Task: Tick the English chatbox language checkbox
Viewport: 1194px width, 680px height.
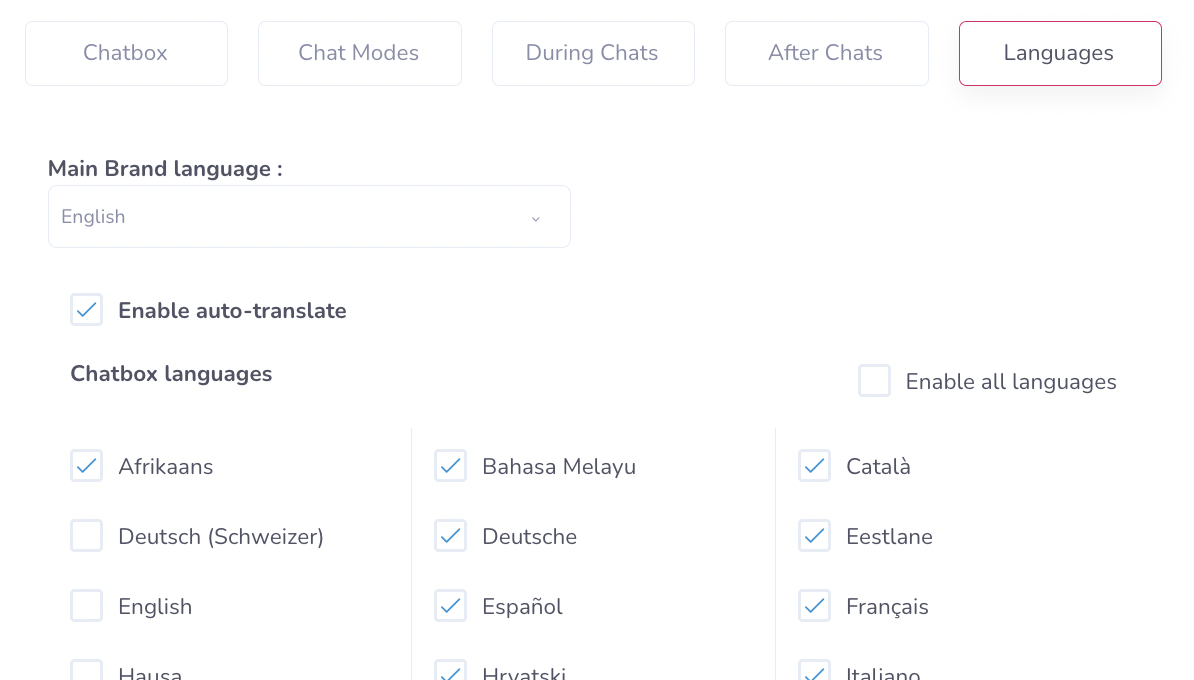Action: [x=87, y=606]
